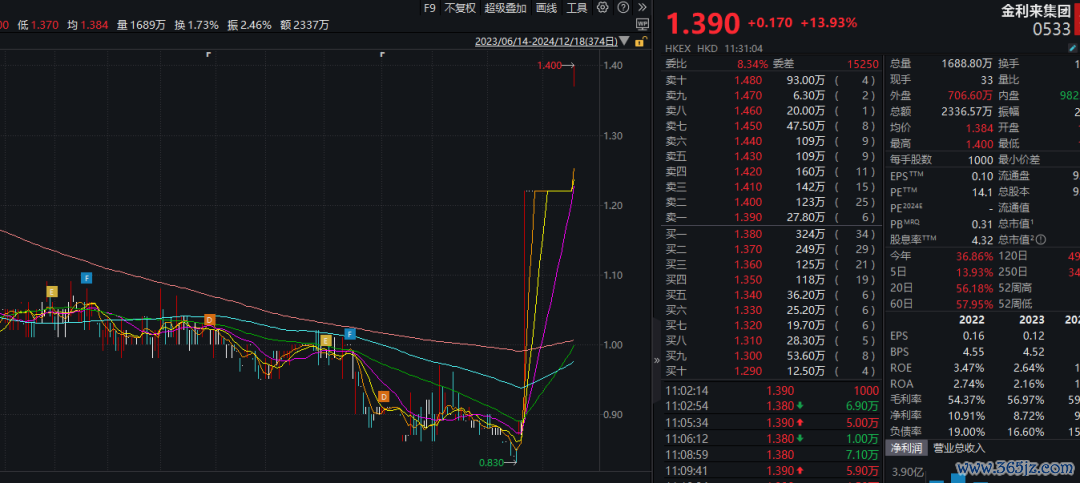Click the WP monitor icon
The image size is (1080, 483).
[642, 25]
